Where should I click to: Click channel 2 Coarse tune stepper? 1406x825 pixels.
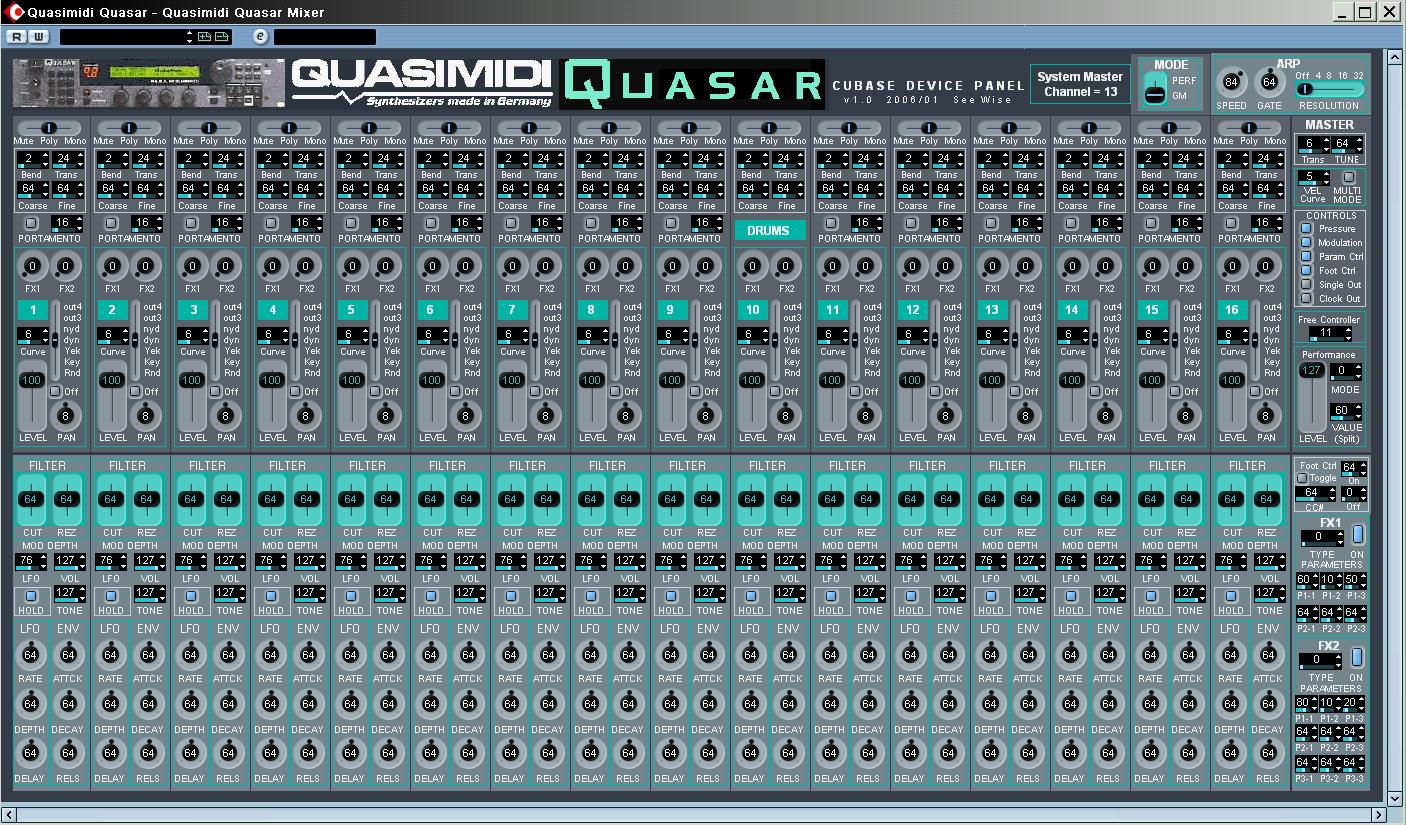point(112,190)
